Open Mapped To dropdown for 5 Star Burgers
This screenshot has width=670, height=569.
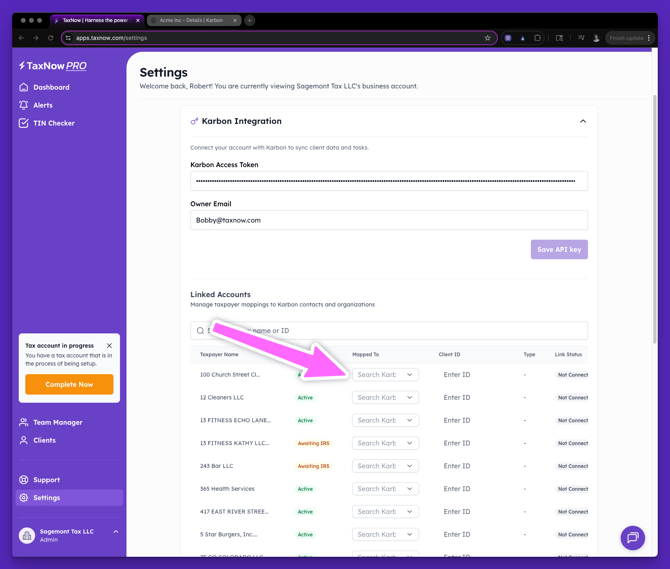(385, 534)
